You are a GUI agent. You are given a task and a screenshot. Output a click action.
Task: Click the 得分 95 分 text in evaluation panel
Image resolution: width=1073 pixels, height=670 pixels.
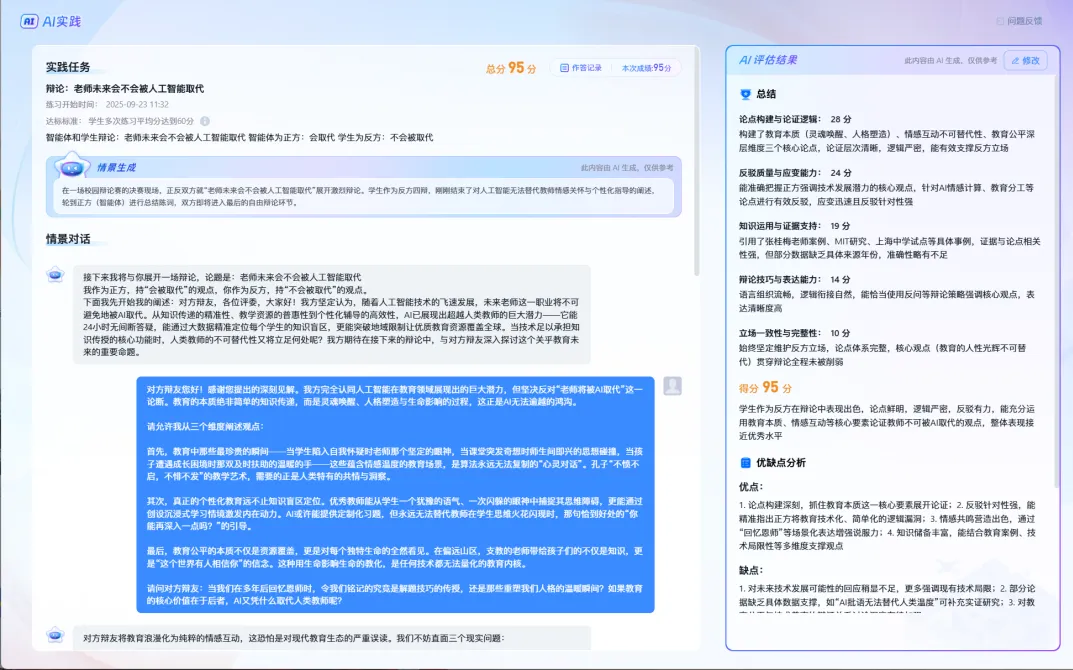(765, 387)
